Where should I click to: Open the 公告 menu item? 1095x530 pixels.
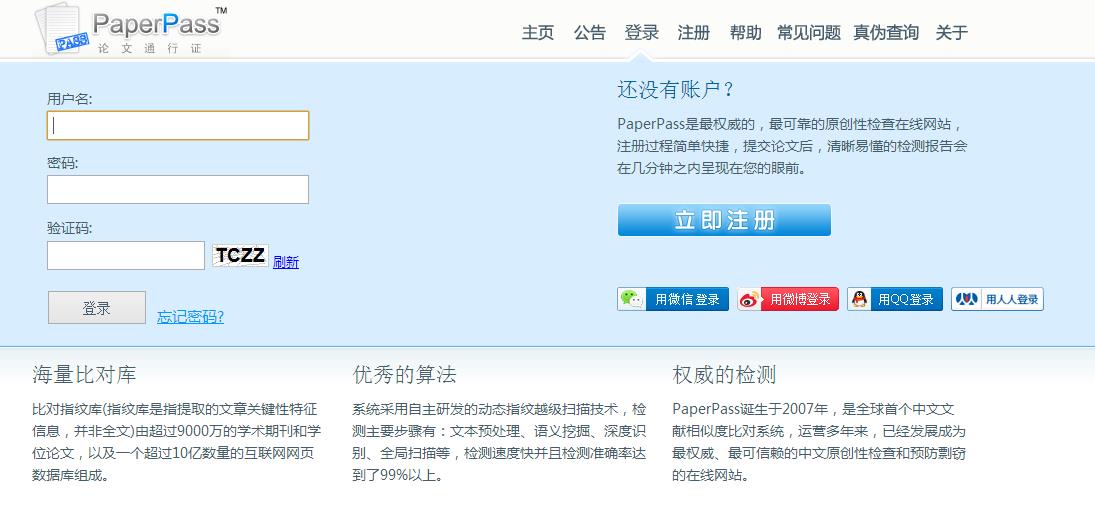pos(590,32)
